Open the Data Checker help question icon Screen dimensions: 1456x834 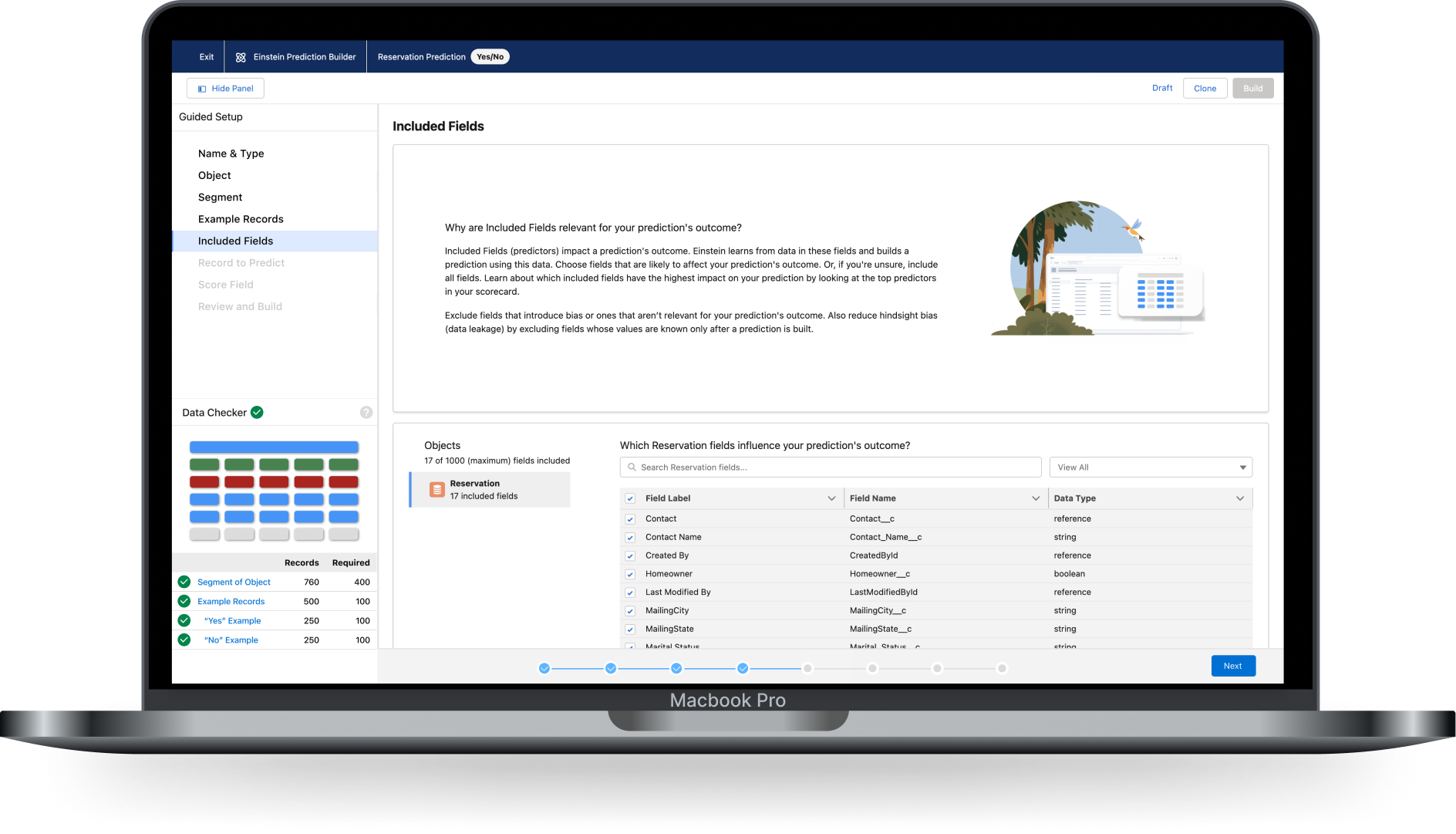pos(366,413)
